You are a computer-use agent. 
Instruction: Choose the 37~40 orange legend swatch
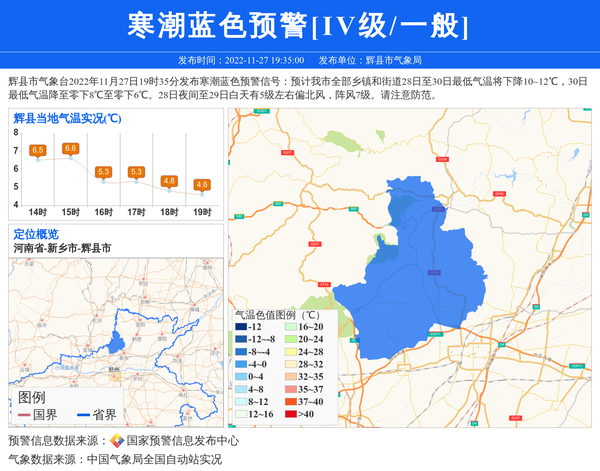coord(289,402)
